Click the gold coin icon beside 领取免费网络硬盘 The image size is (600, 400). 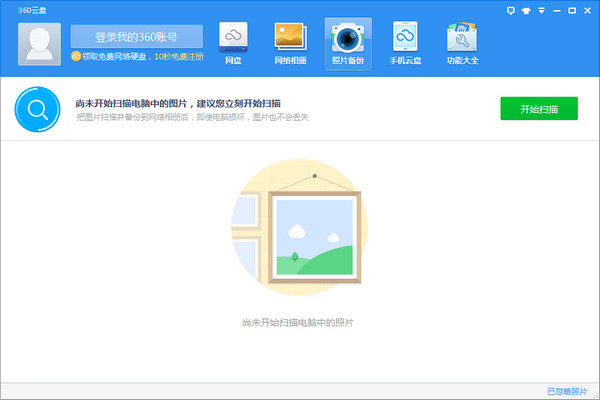coord(75,57)
